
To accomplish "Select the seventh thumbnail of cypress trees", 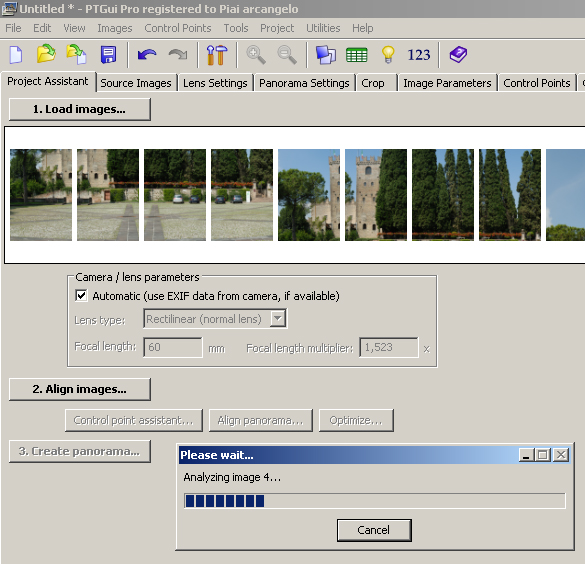I will [443, 195].
